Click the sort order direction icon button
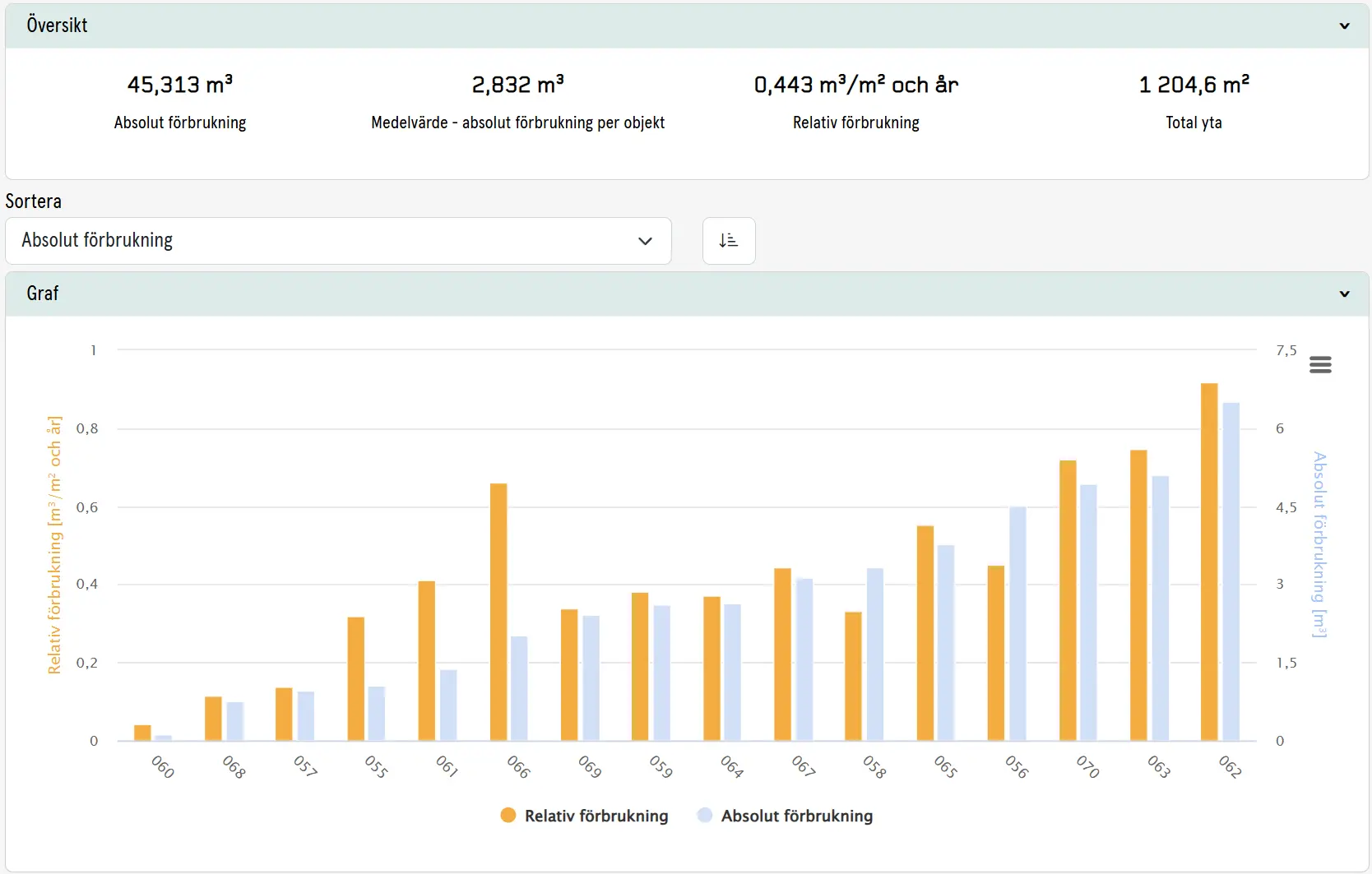This screenshot has height=874, width=1372. tap(729, 241)
